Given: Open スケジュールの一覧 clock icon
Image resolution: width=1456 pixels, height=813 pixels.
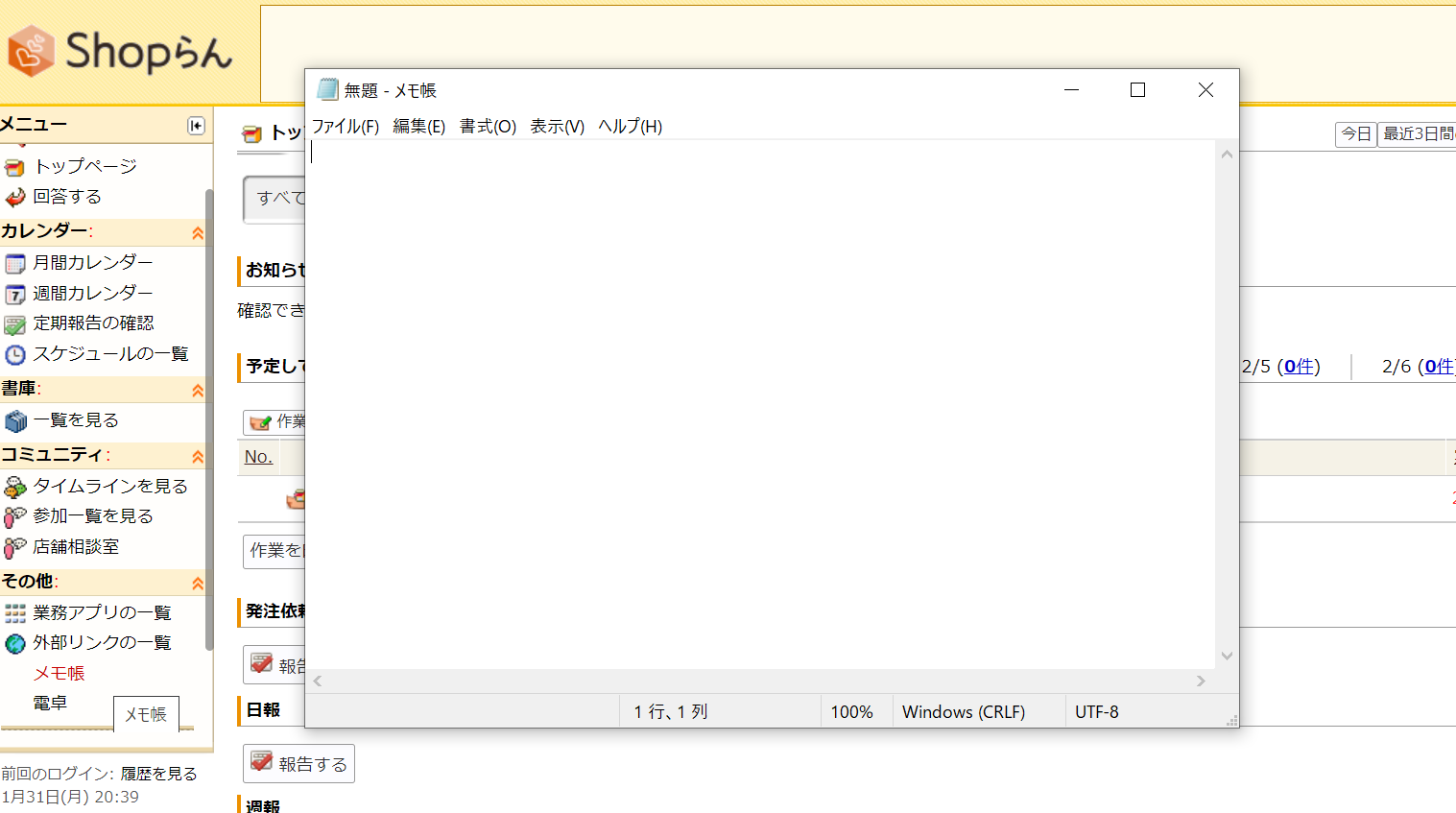Looking at the screenshot, I should click(x=14, y=355).
